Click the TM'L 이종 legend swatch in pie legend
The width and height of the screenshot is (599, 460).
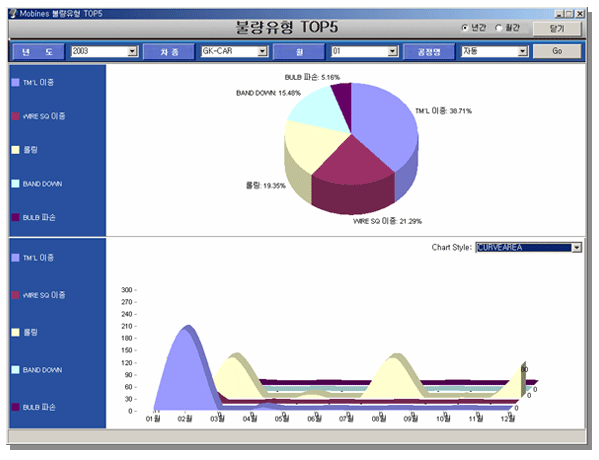click(15, 82)
